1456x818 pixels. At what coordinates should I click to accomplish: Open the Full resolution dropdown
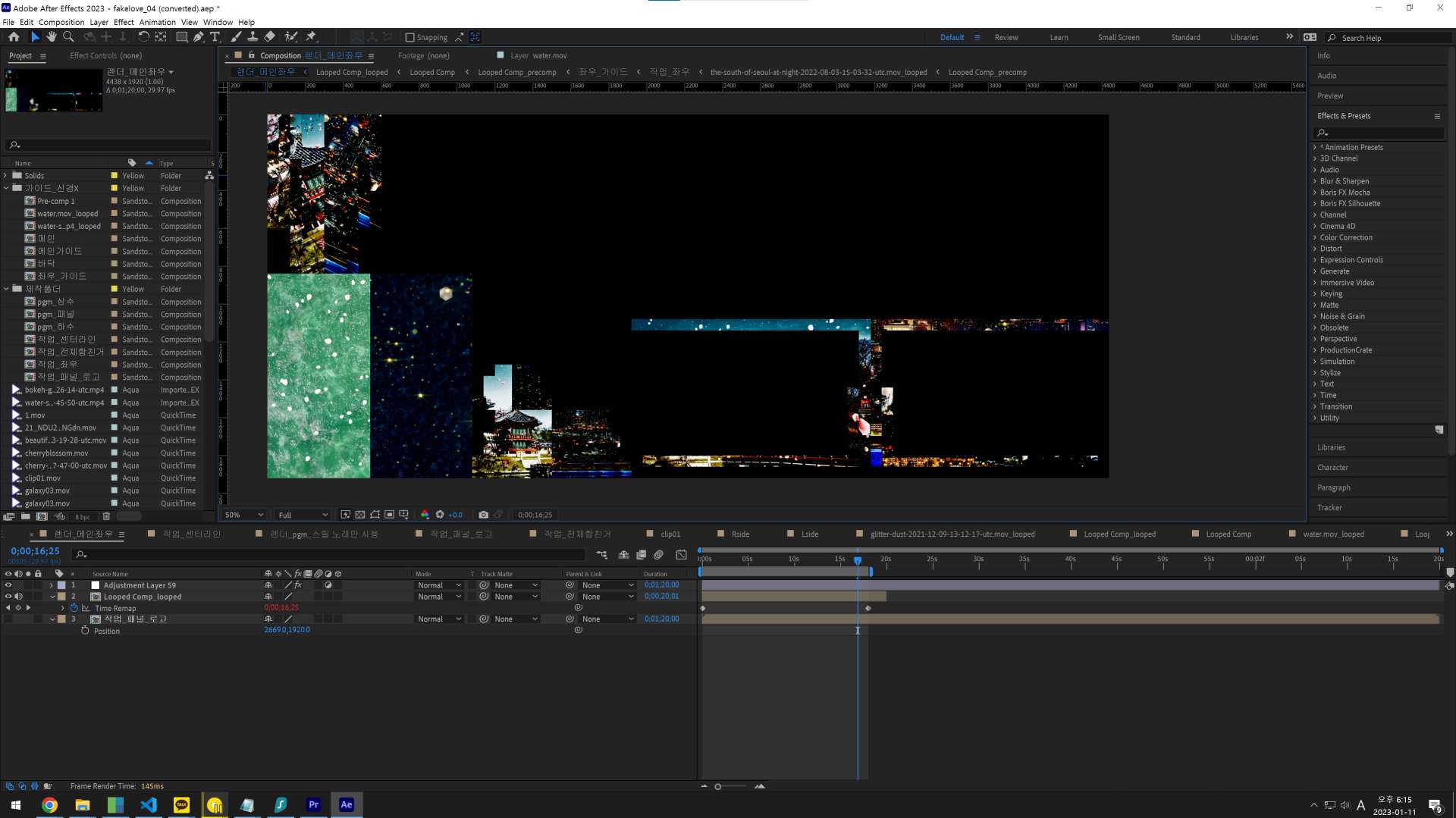(303, 515)
